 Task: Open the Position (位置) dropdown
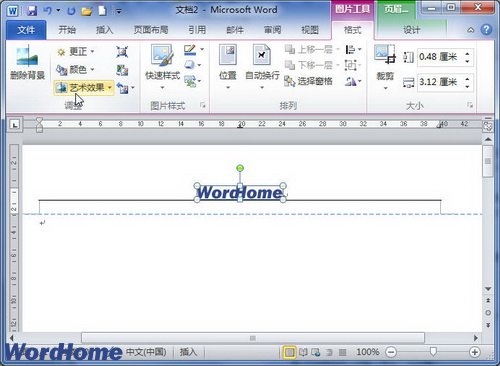coord(228,67)
